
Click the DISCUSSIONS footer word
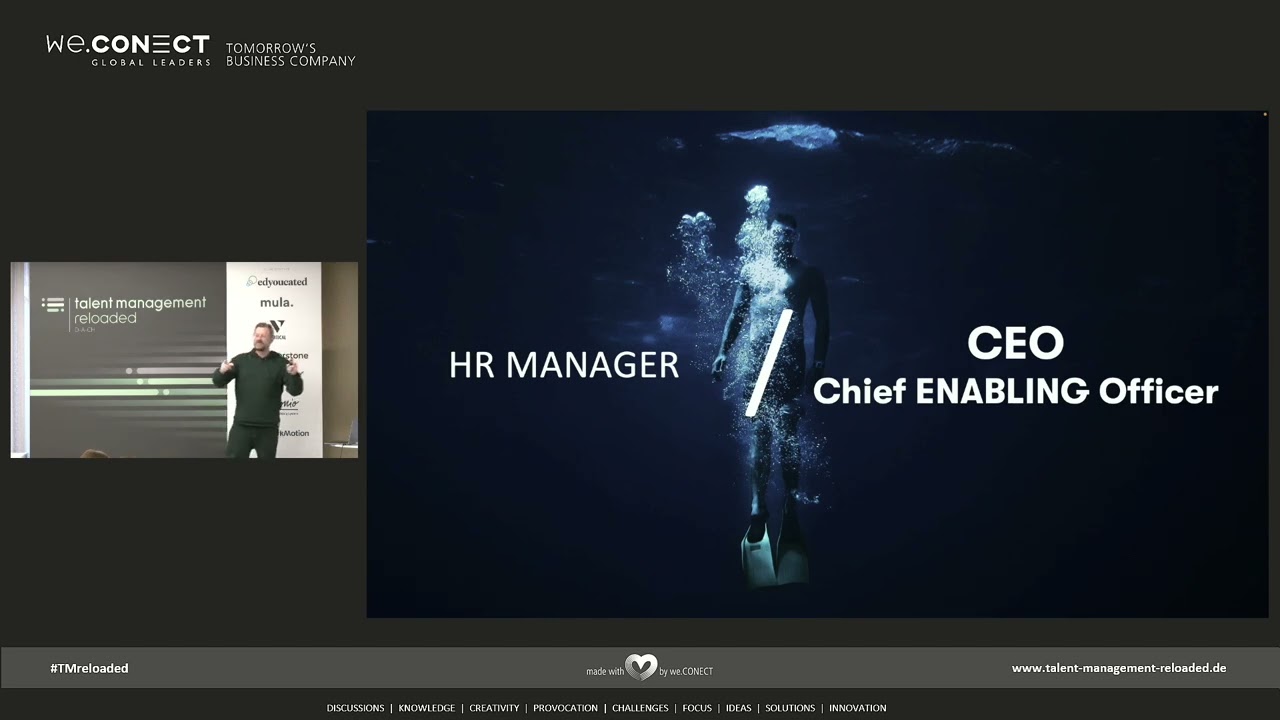(x=355, y=708)
